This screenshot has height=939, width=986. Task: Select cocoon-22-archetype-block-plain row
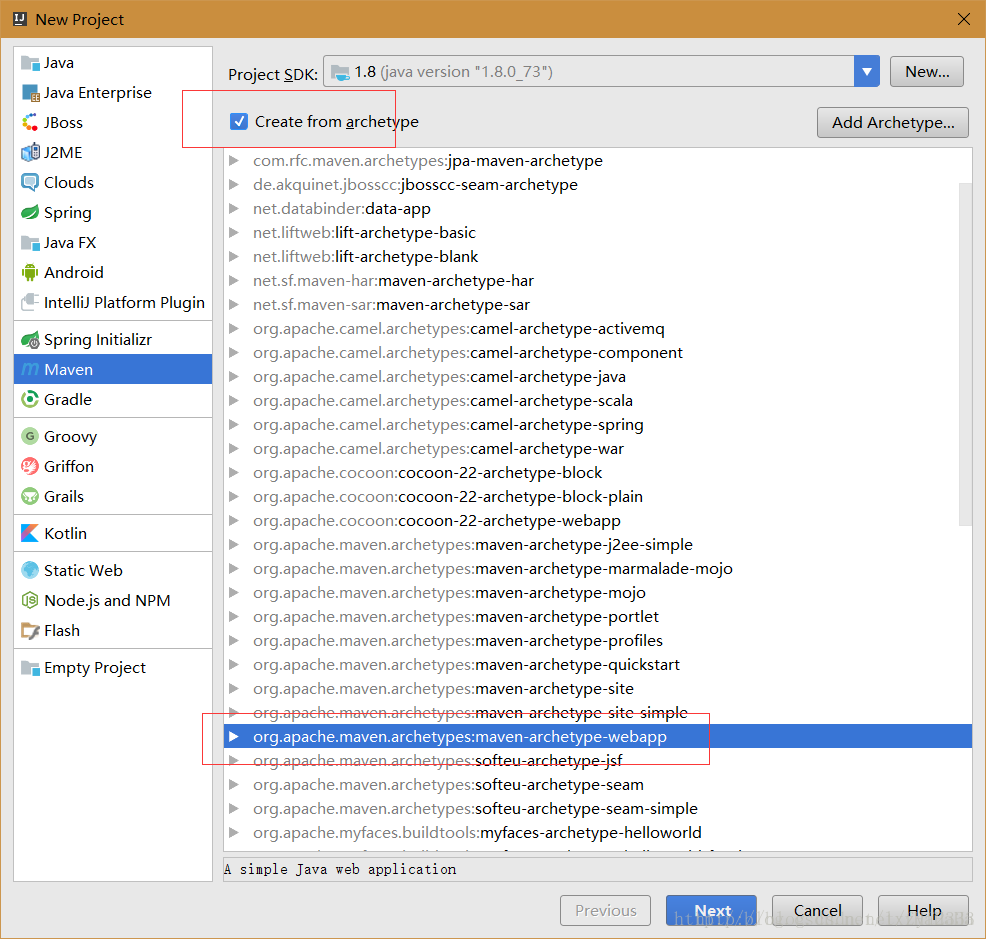click(597, 497)
